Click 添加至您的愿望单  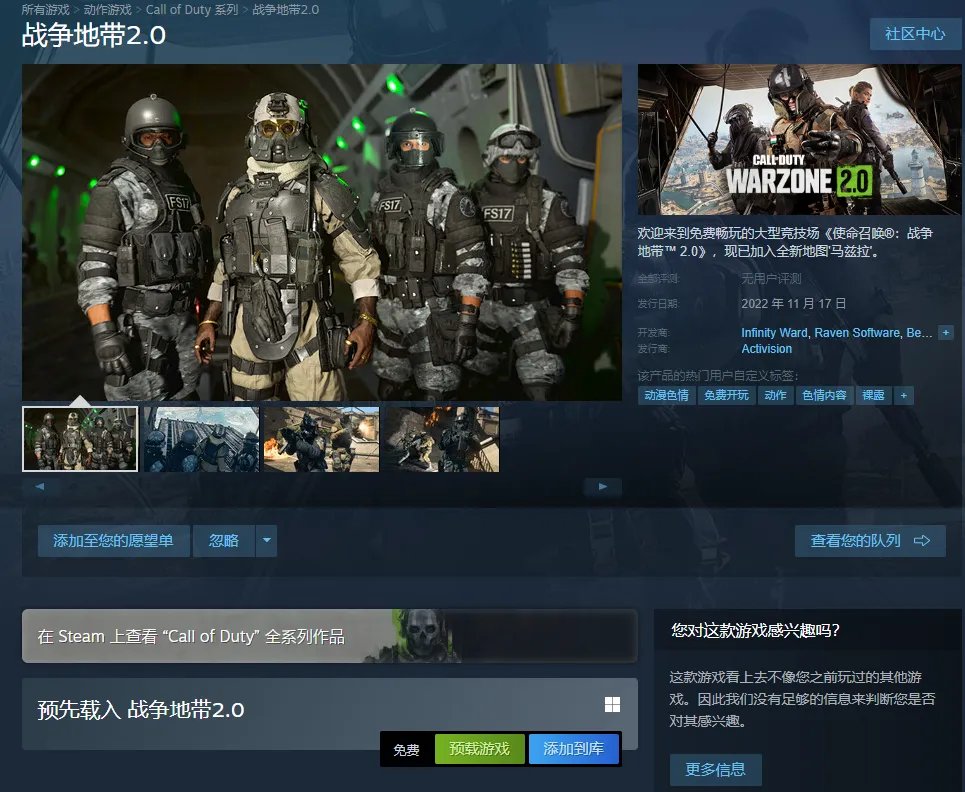(x=113, y=540)
